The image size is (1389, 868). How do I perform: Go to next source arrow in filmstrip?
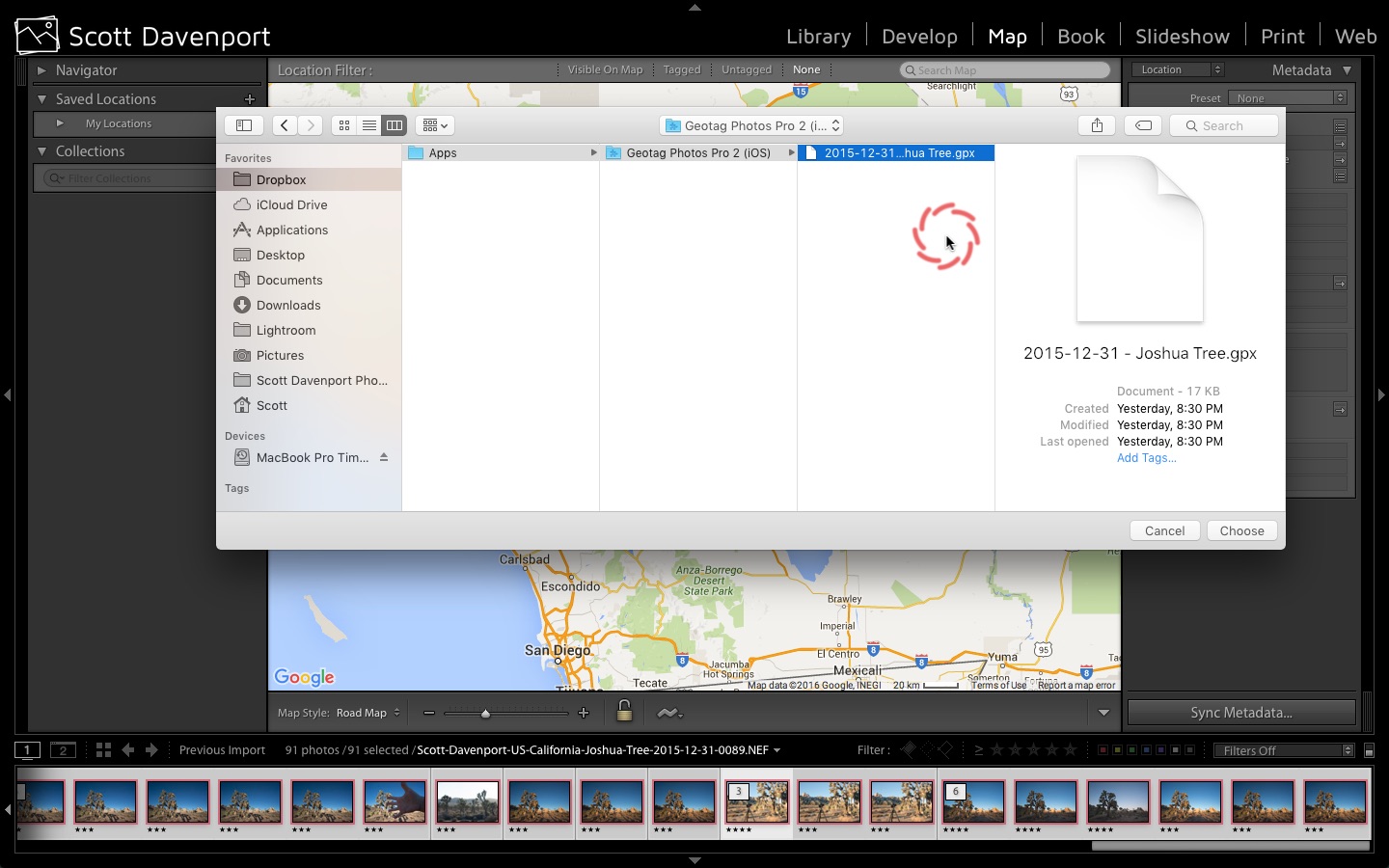point(150,750)
